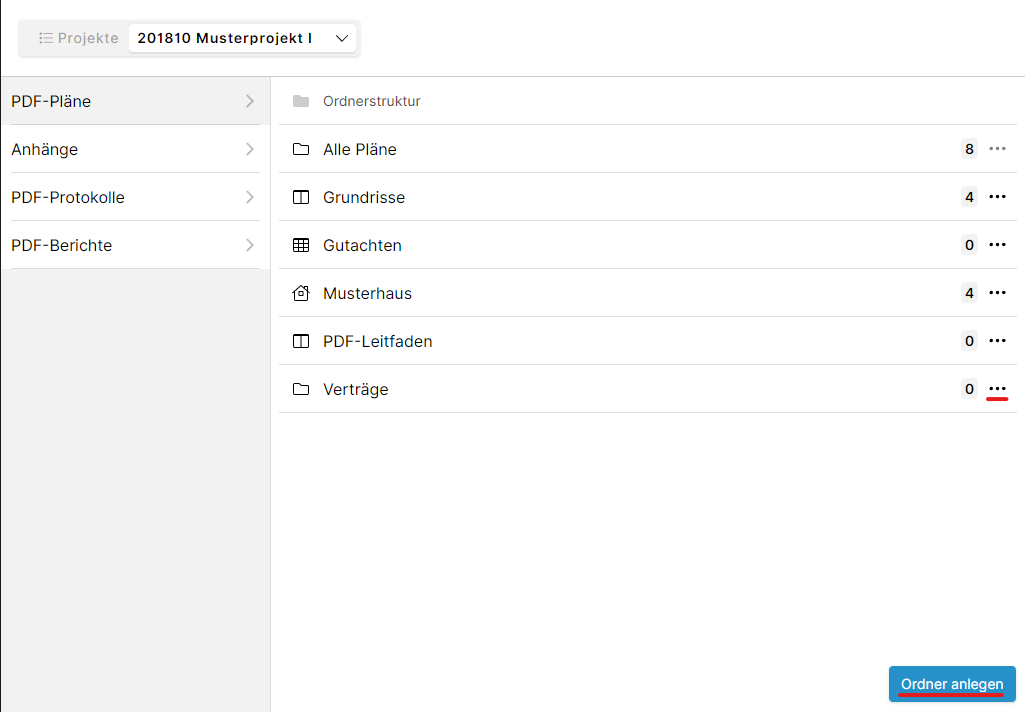
Task: Click the Projekte label
Action: [x=88, y=38]
